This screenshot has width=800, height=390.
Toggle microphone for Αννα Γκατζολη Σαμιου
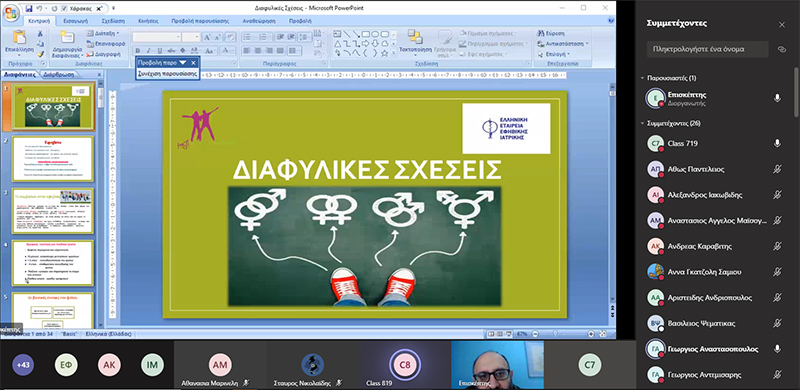pyautogui.click(x=777, y=272)
